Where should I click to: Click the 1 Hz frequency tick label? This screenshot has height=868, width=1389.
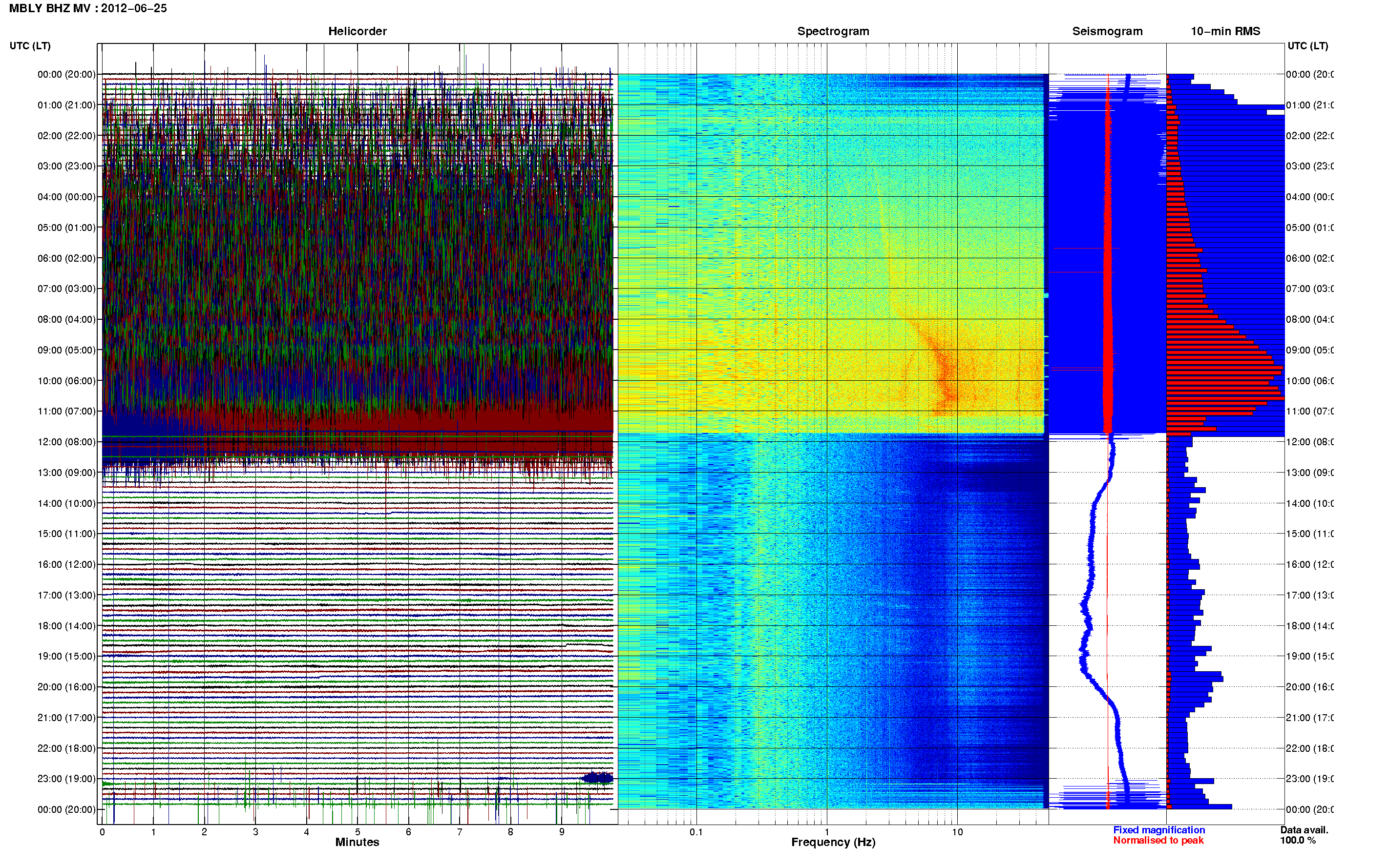[x=827, y=832]
